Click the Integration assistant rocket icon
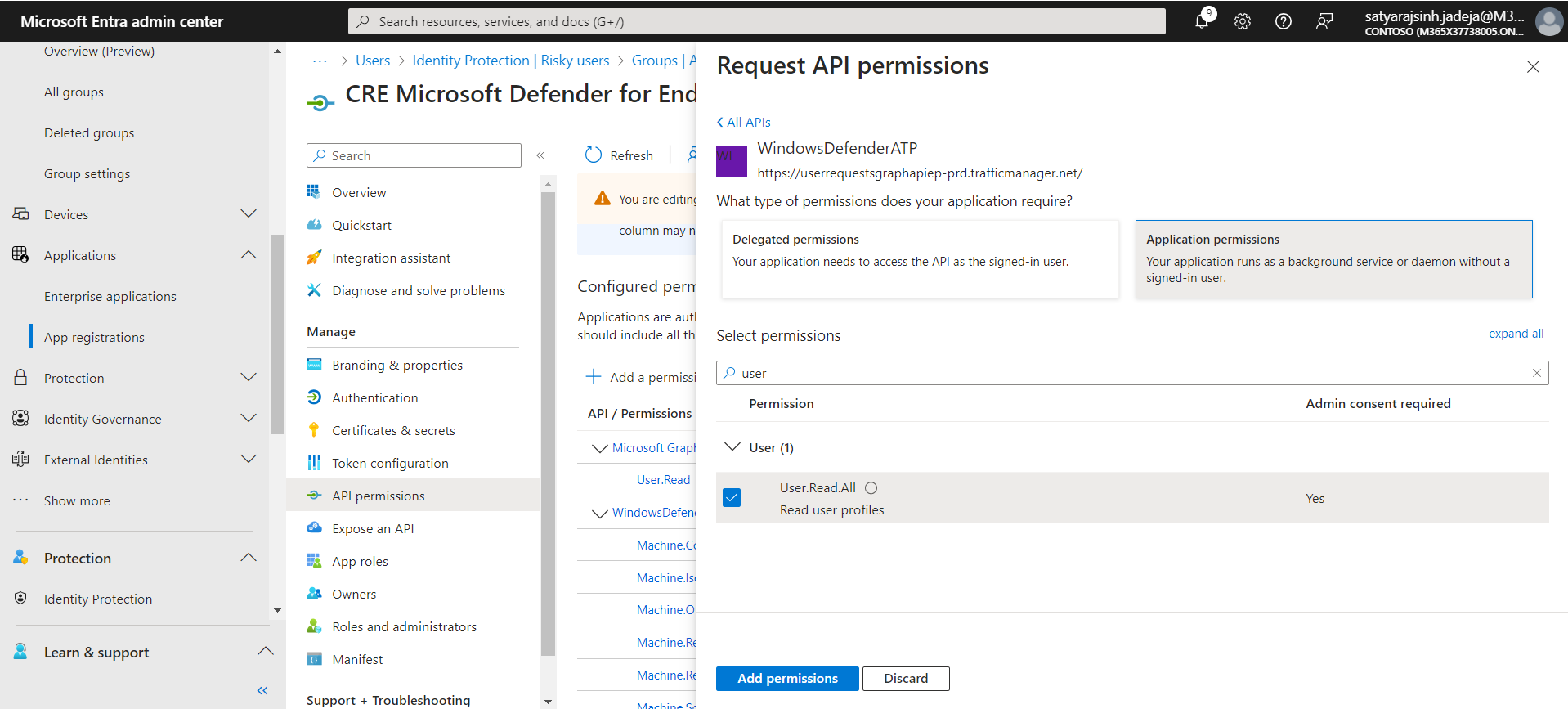1568x709 pixels. (x=314, y=257)
